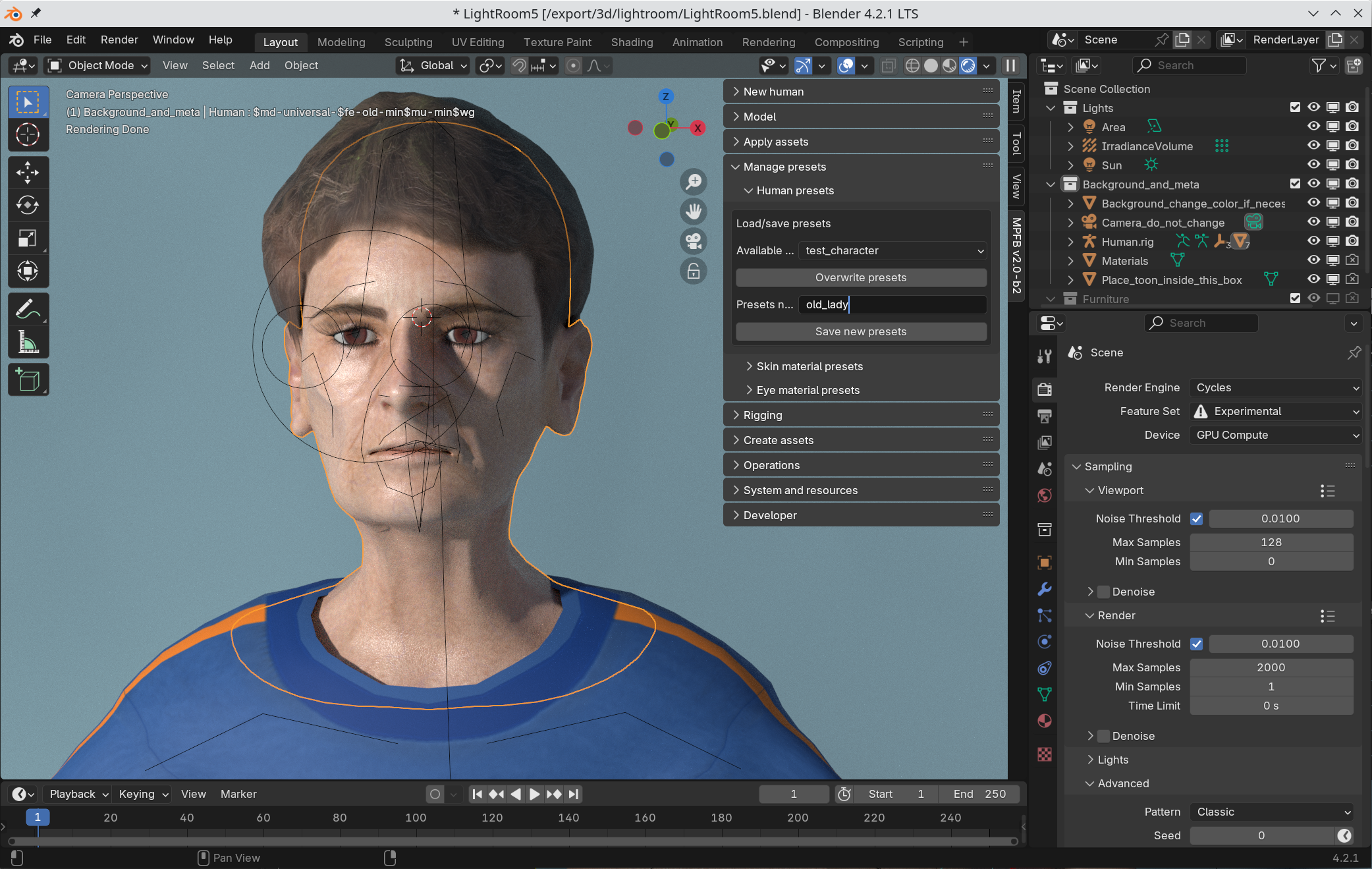Uncheck the Lights collection checkbox
Viewport: 1372px width, 869px height.
(1295, 107)
